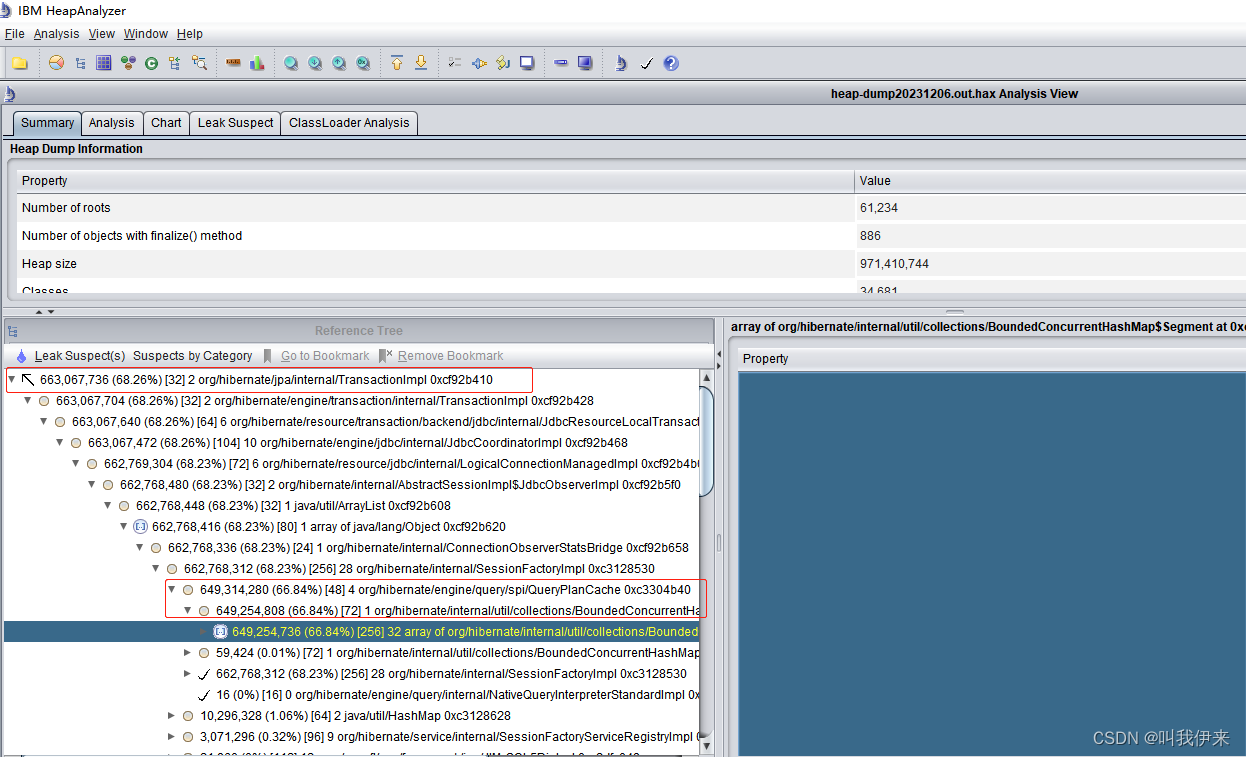
Task: Collapse the root TransactionImpl tree node
Action: click(12, 379)
